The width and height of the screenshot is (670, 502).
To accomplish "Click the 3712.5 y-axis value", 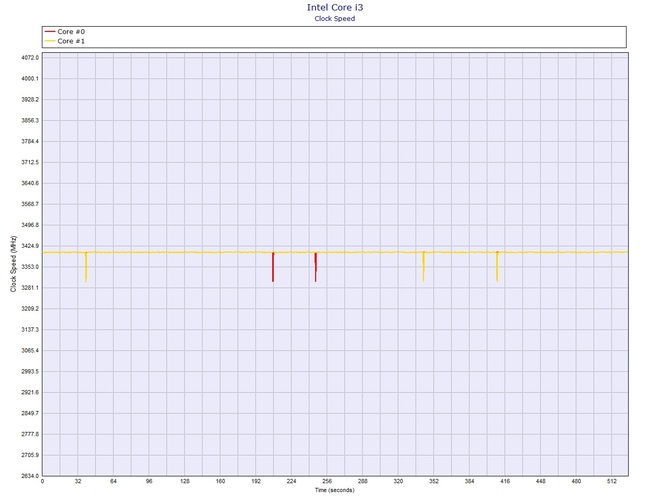I will (x=30, y=162).
